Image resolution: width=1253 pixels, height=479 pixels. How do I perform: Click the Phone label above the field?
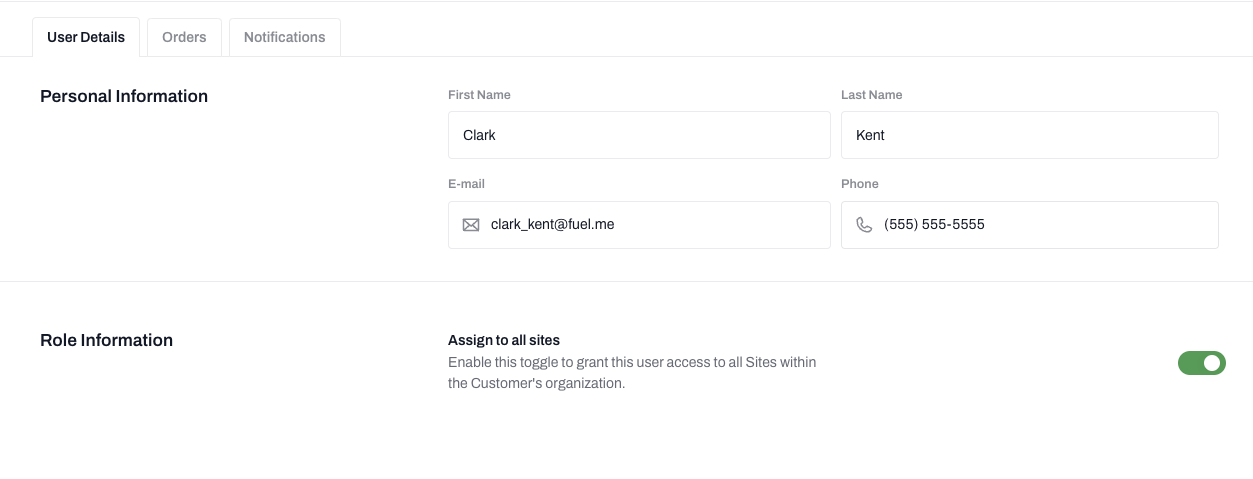pyautogui.click(x=859, y=184)
